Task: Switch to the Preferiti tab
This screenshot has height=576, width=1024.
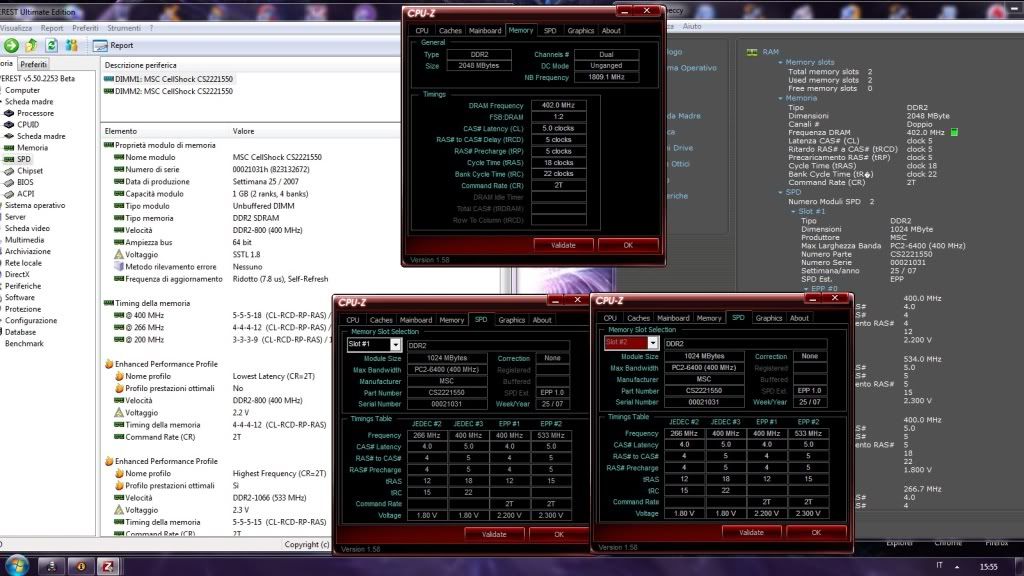Action: pyautogui.click(x=34, y=63)
